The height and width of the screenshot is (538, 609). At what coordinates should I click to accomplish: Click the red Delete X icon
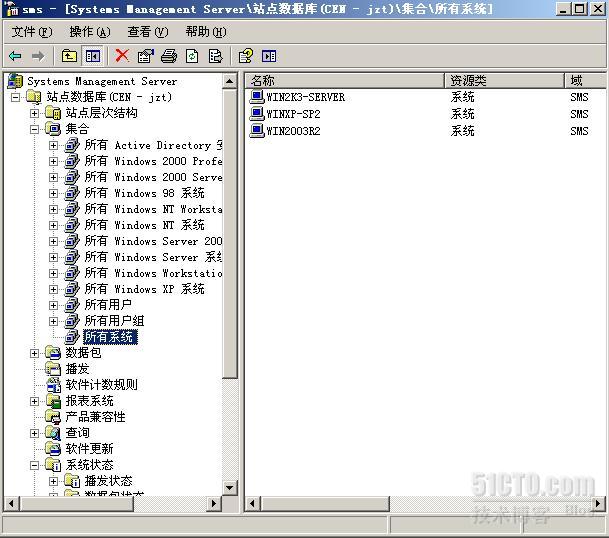(x=122, y=56)
